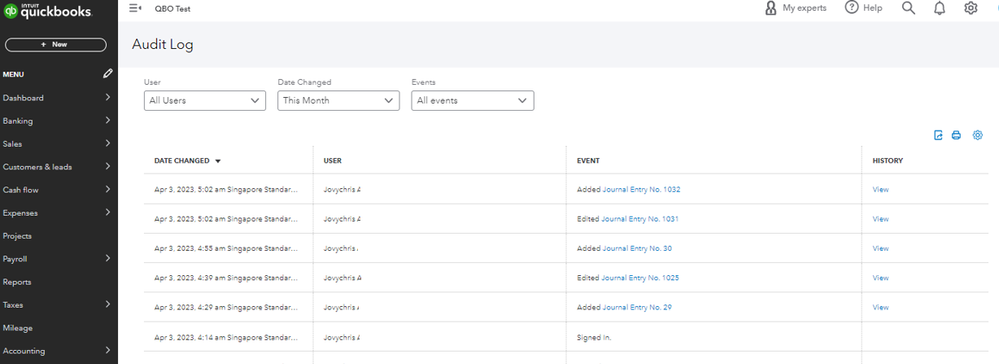Collapse the navigation menu with the hamburger icon
Image resolution: width=999 pixels, height=364 pixels.
pos(135,8)
